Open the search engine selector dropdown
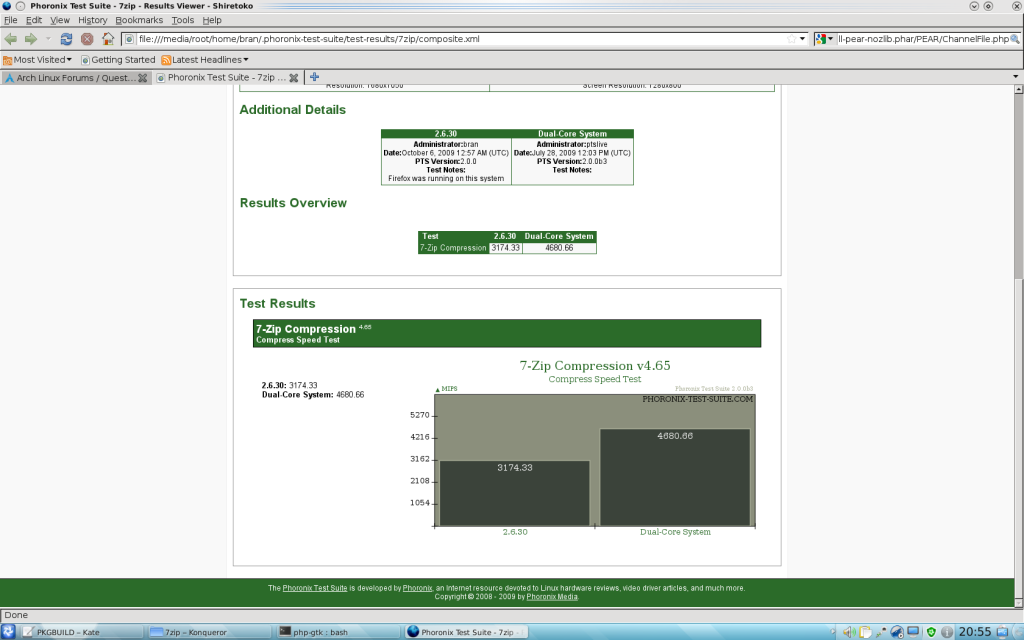 [x=824, y=39]
